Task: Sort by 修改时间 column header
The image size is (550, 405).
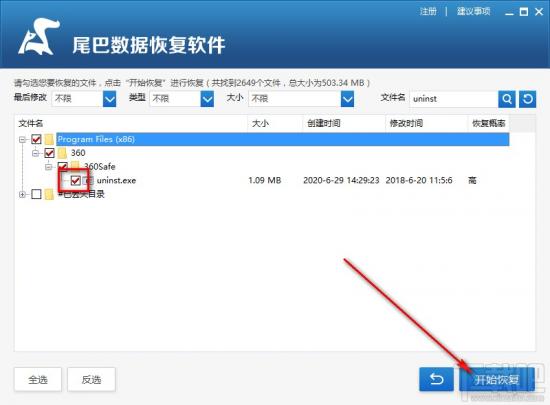Action: pyautogui.click(x=427, y=123)
